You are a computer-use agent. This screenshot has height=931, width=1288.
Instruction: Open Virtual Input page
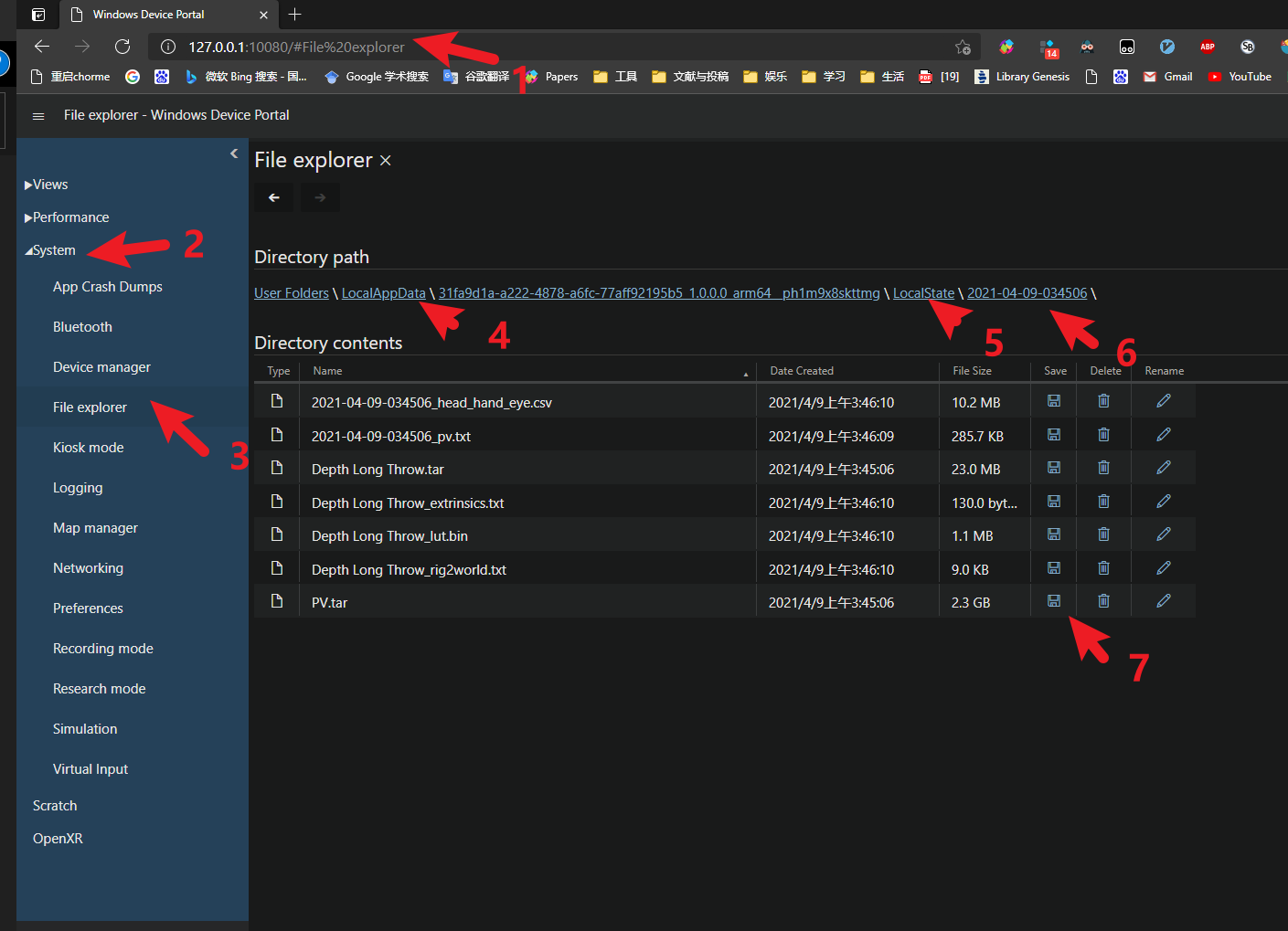90,769
